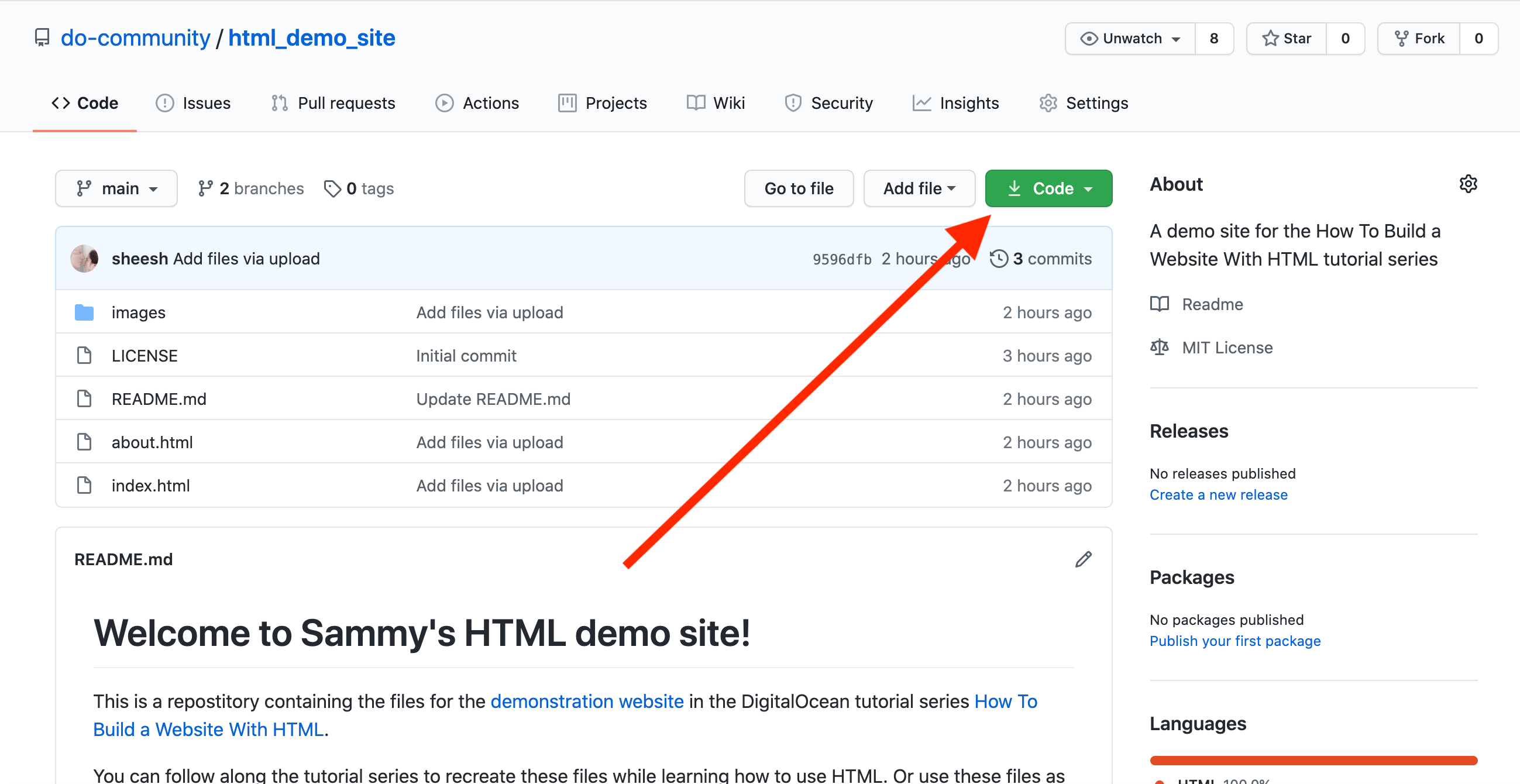Click the Go to file button
This screenshot has height=784, width=1520.
click(799, 189)
